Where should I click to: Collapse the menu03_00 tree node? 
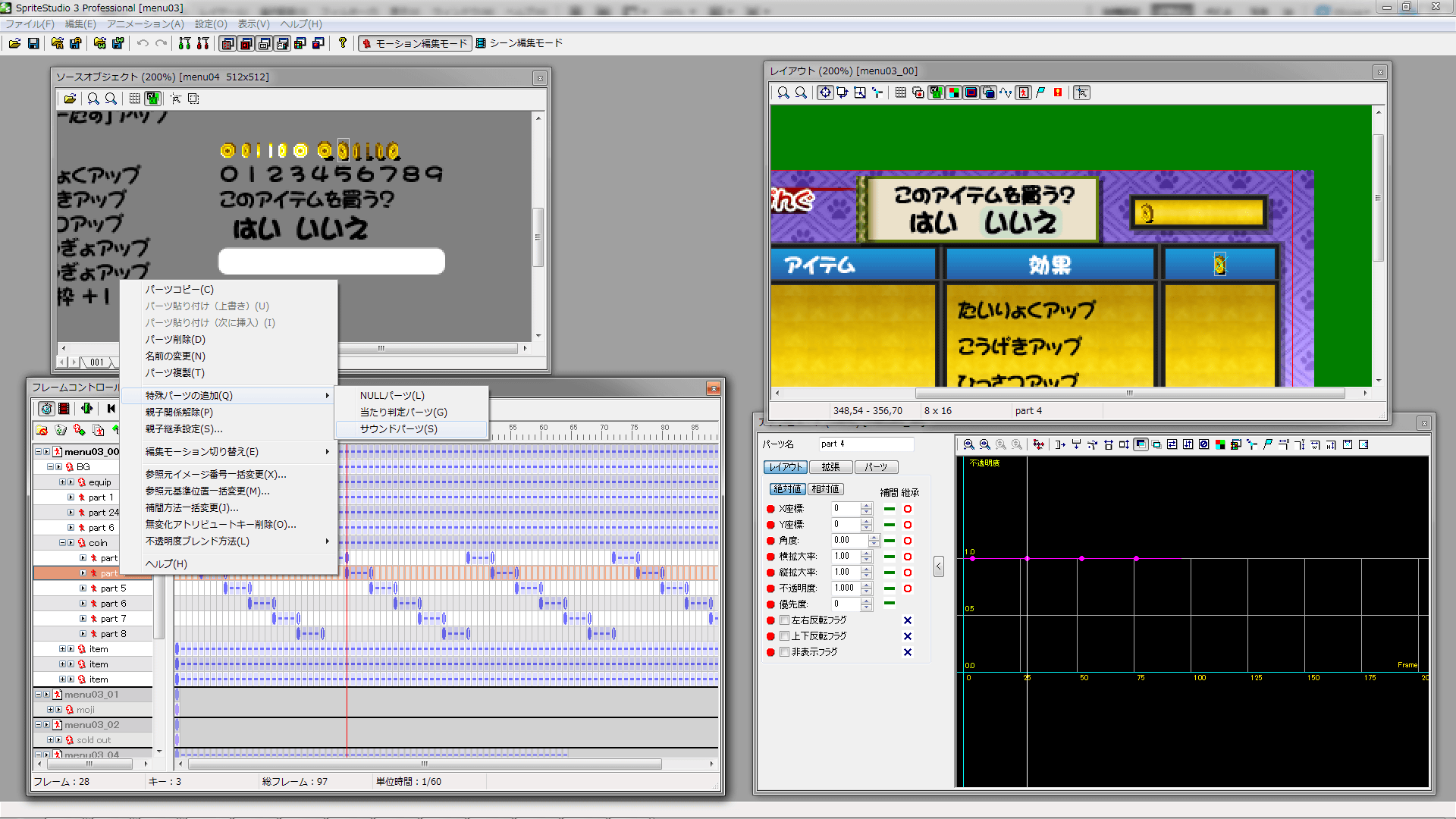(x=38, y=452)
